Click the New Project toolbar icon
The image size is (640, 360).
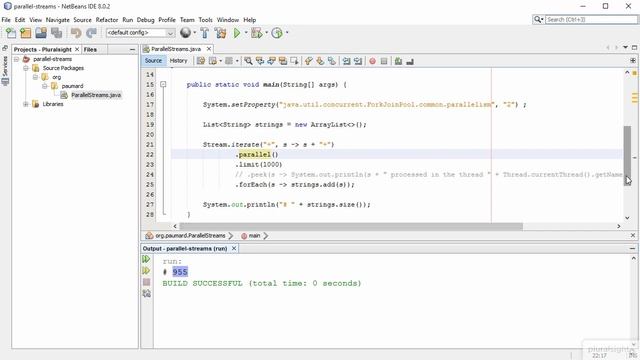pos(25,33)
